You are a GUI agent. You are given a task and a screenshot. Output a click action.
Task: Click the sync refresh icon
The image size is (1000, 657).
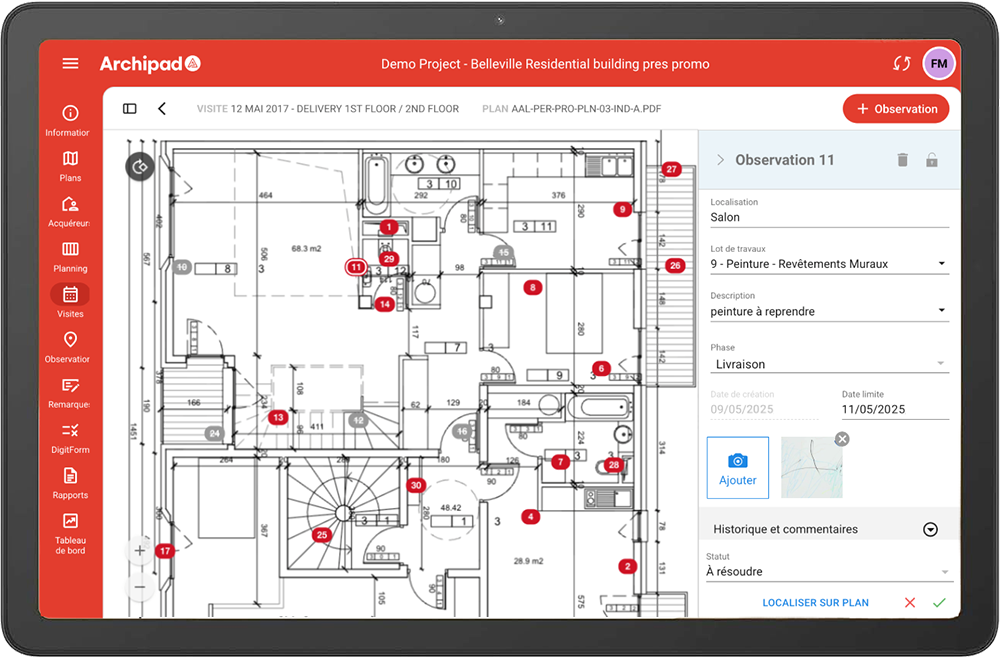pyautogui.click(x=902, y=63)
